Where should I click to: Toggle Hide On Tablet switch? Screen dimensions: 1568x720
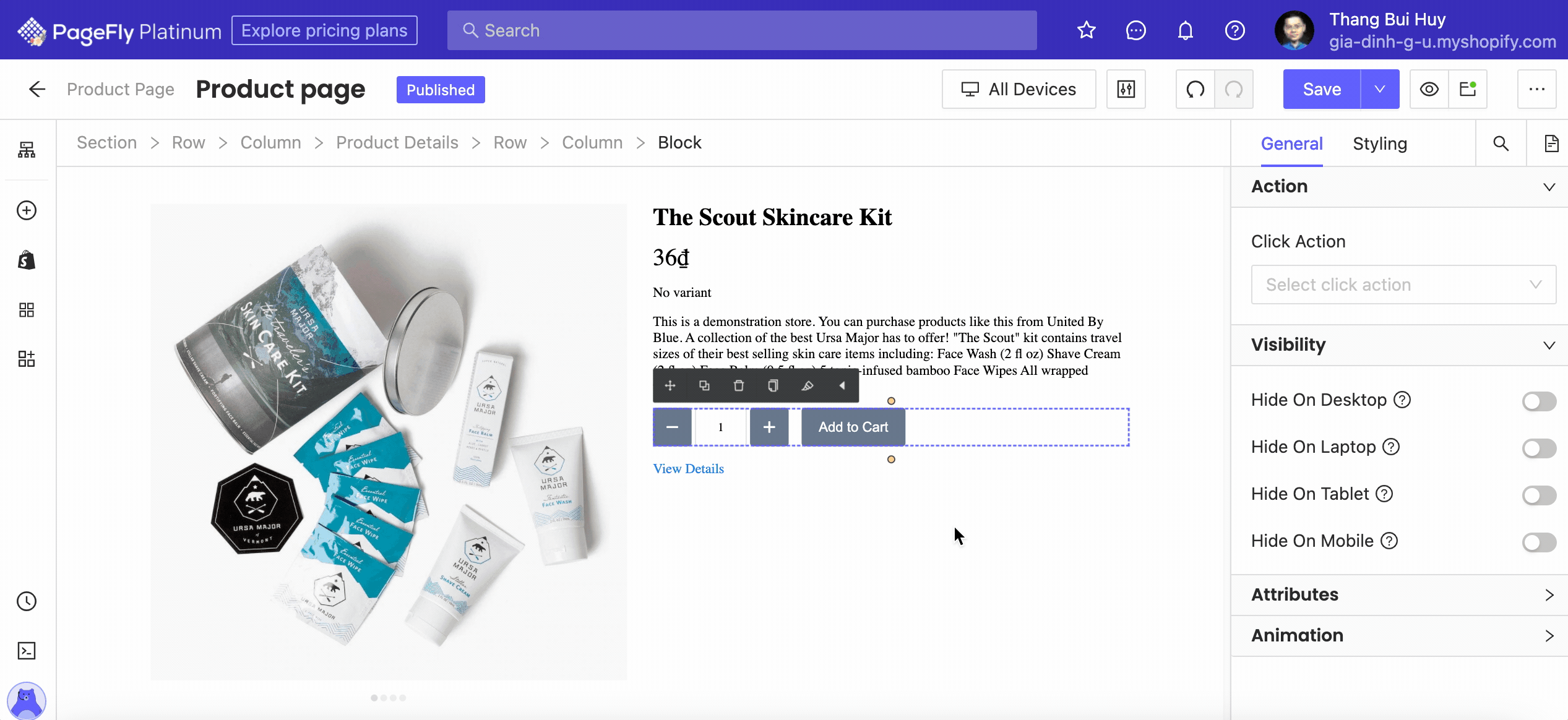tap(1539, 495)
